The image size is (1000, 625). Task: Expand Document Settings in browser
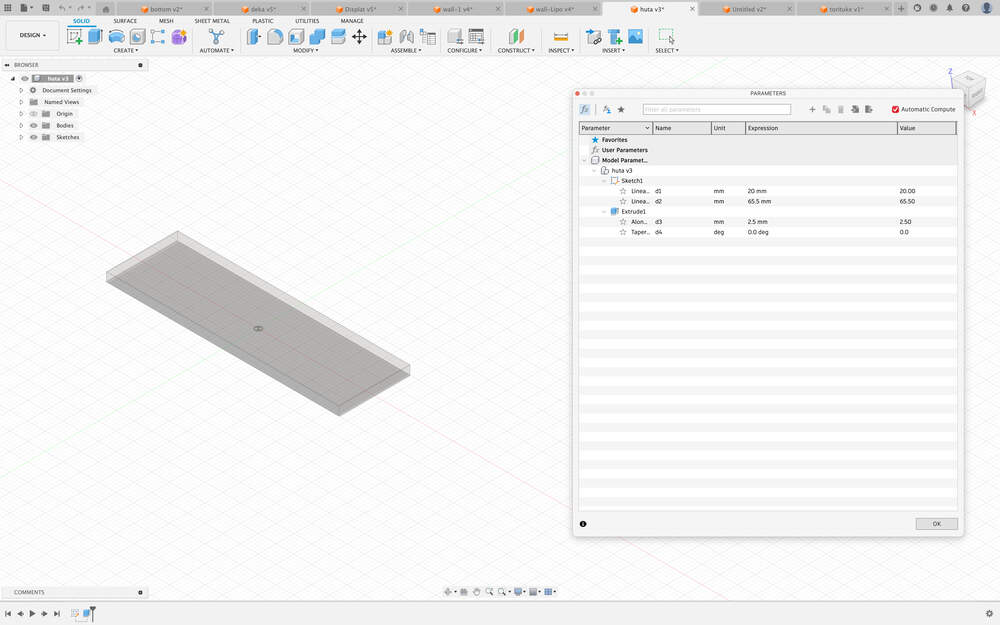tap(21, 91)
